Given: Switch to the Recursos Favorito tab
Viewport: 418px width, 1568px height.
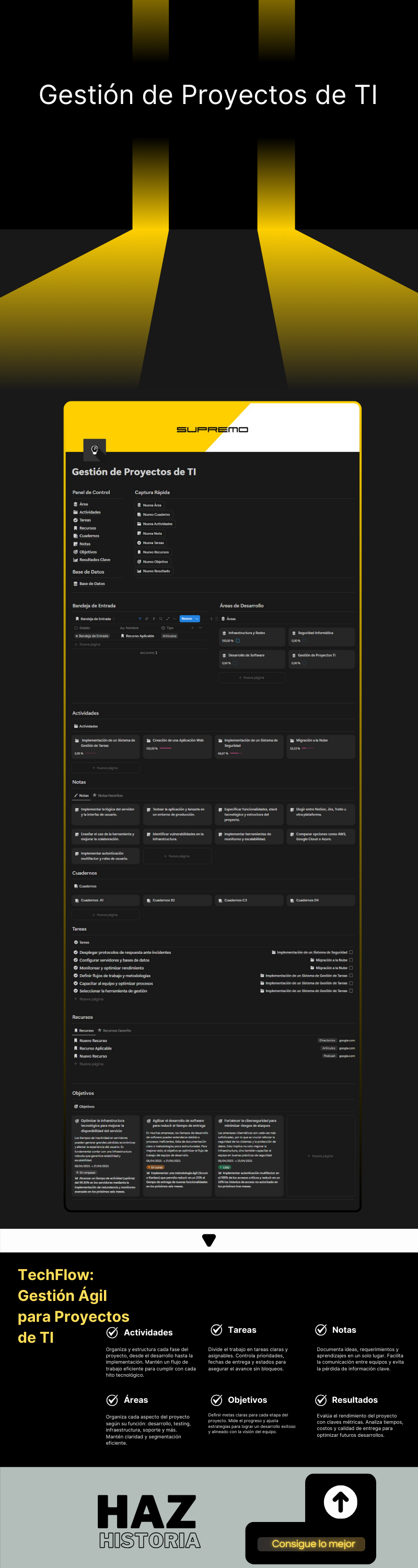Looking at the screenshot, I should [x=114, y=1030].
